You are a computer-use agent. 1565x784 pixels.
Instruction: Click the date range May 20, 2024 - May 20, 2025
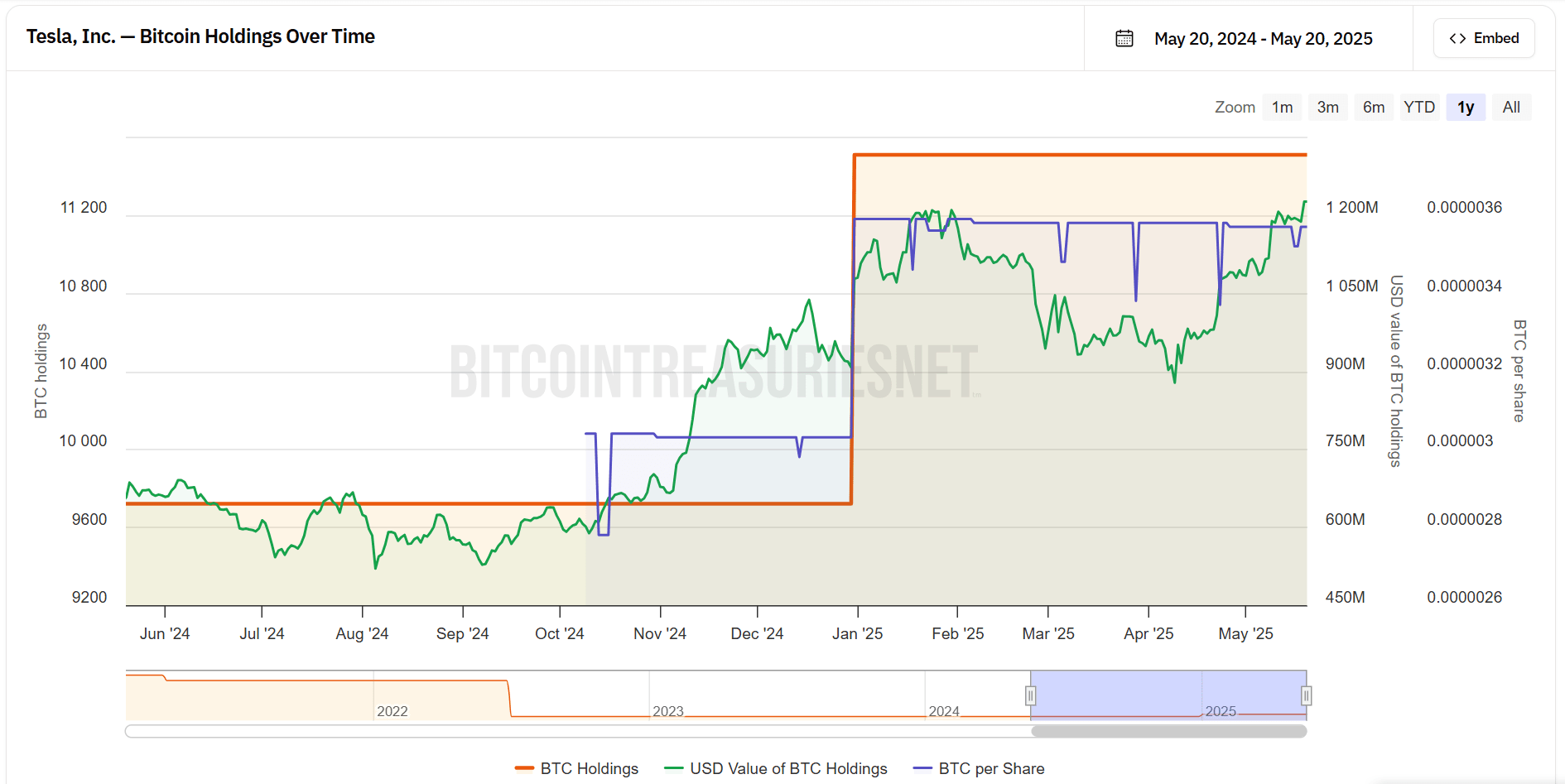tap(1264, 39)
